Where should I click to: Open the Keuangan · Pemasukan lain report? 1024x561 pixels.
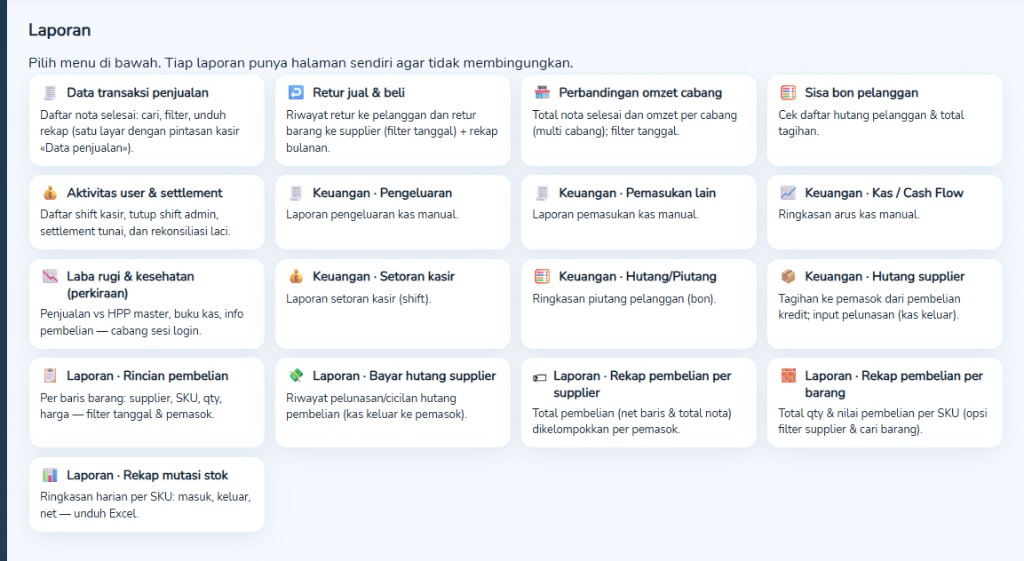coord(637,193)
